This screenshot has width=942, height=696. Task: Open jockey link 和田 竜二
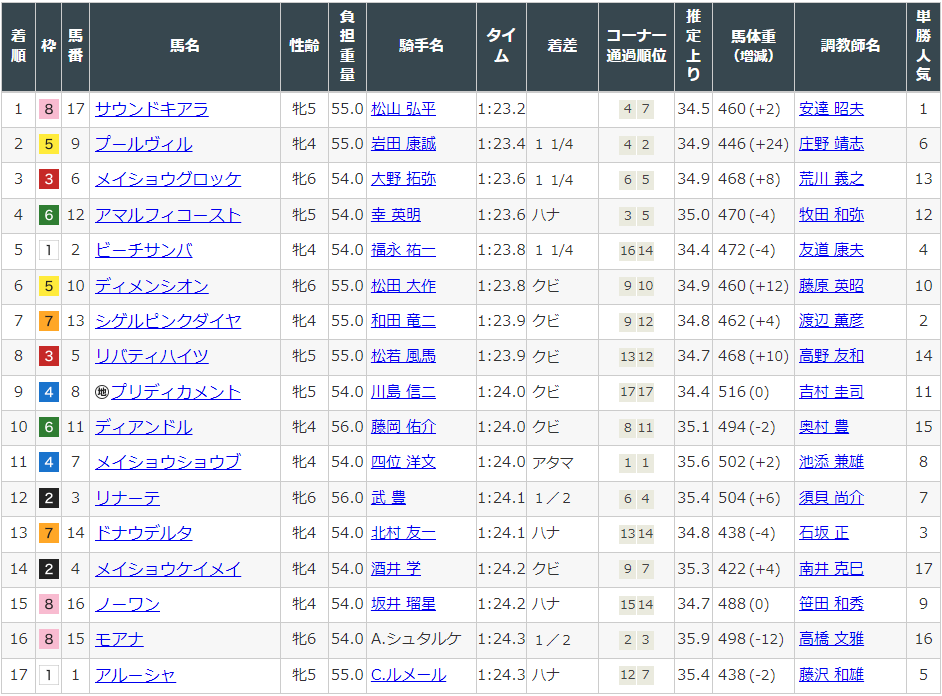coord(403,321)
